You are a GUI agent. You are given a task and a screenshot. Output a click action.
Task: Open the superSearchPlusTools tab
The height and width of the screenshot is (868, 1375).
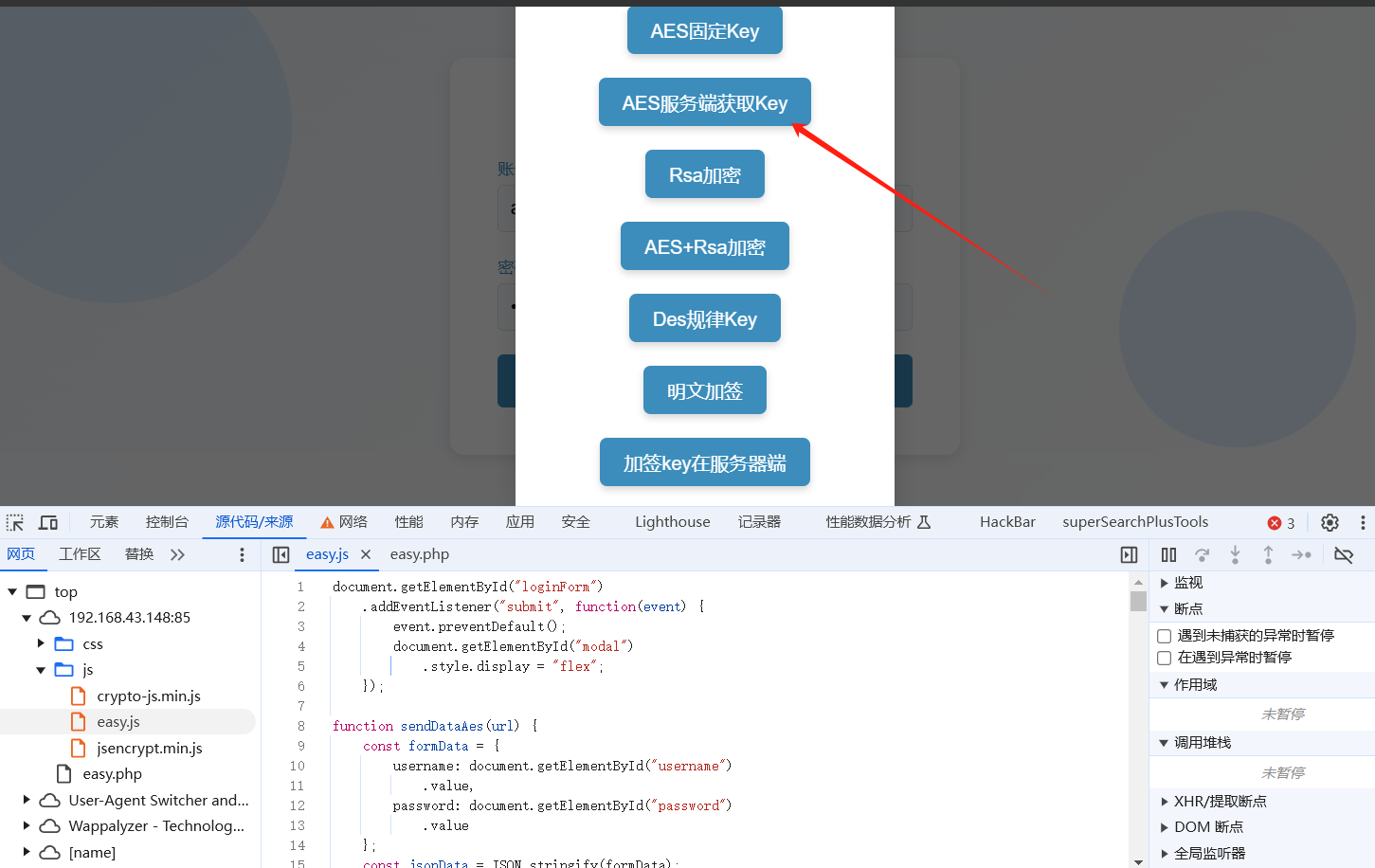coord(1135,522)
